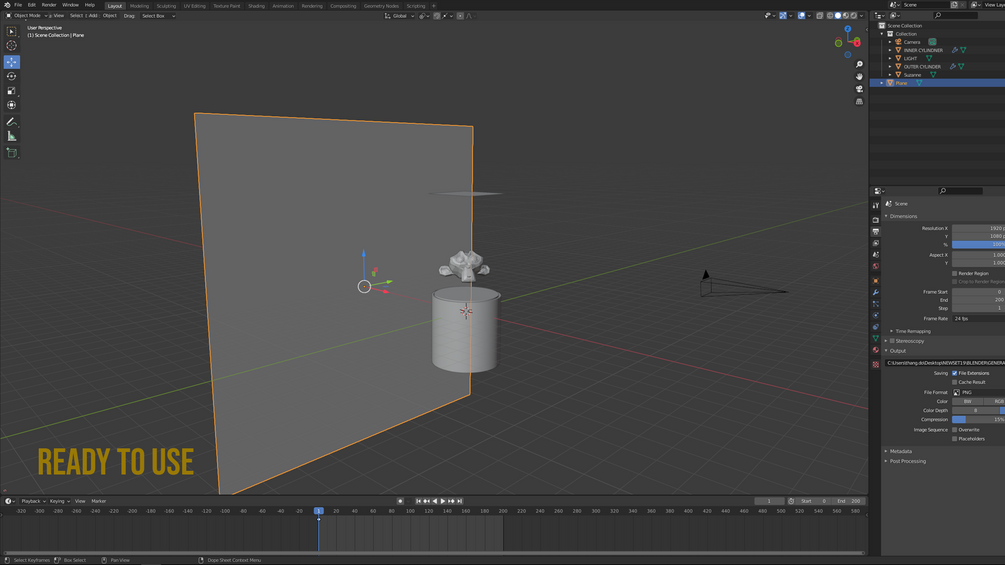This screenshot has width=1005, height=565.
Task: Toggle proportional editing in the header
Action: tap(460, 16)
